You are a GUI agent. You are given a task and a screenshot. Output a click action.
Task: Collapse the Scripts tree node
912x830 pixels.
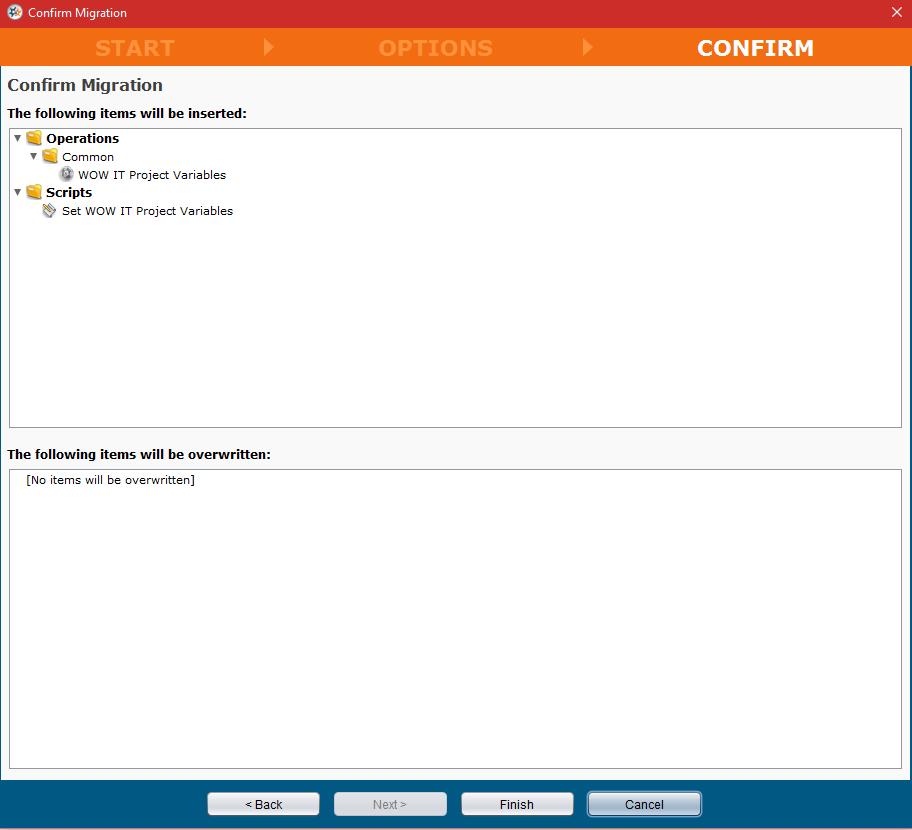coord(18,192)
